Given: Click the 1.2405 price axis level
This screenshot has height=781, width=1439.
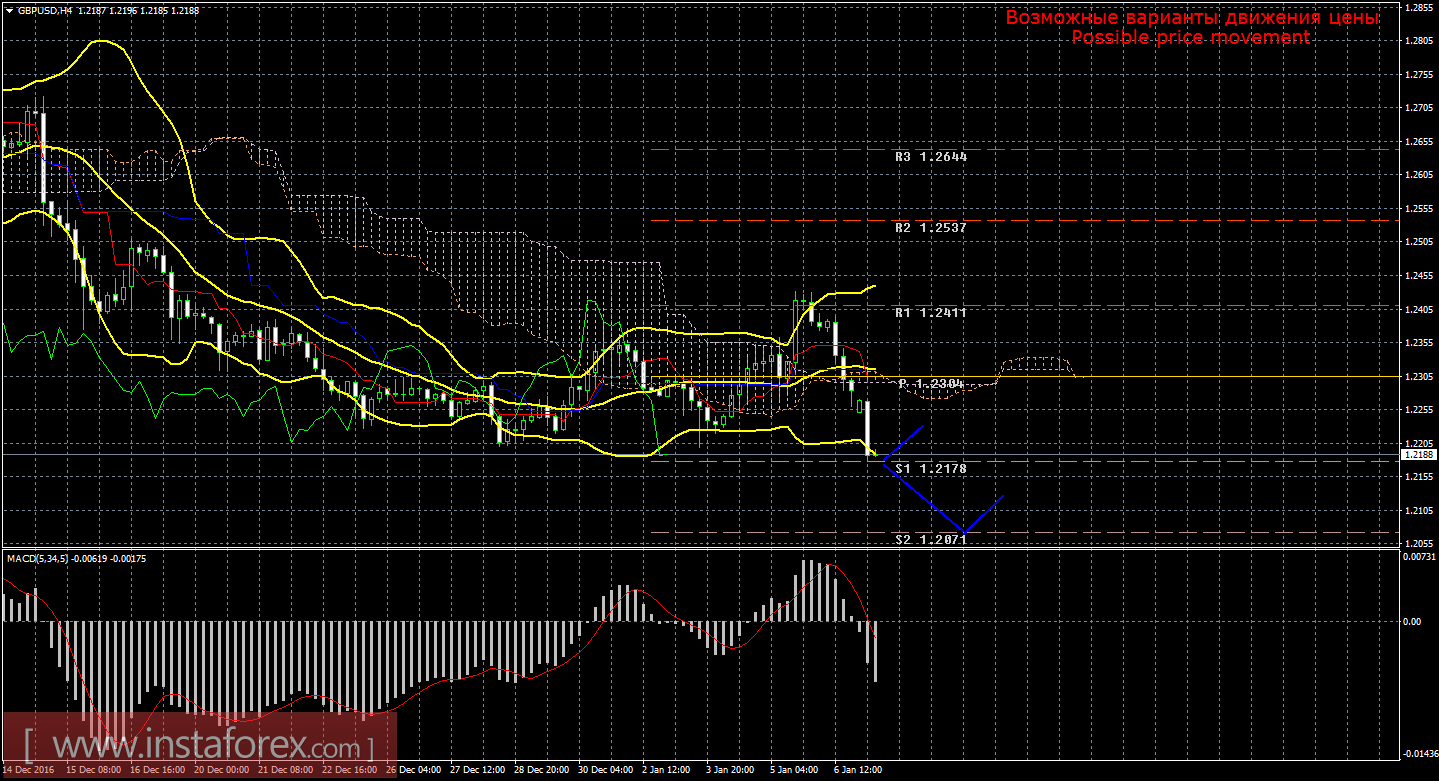Looking at the screenshot, I should (1419, 309).
